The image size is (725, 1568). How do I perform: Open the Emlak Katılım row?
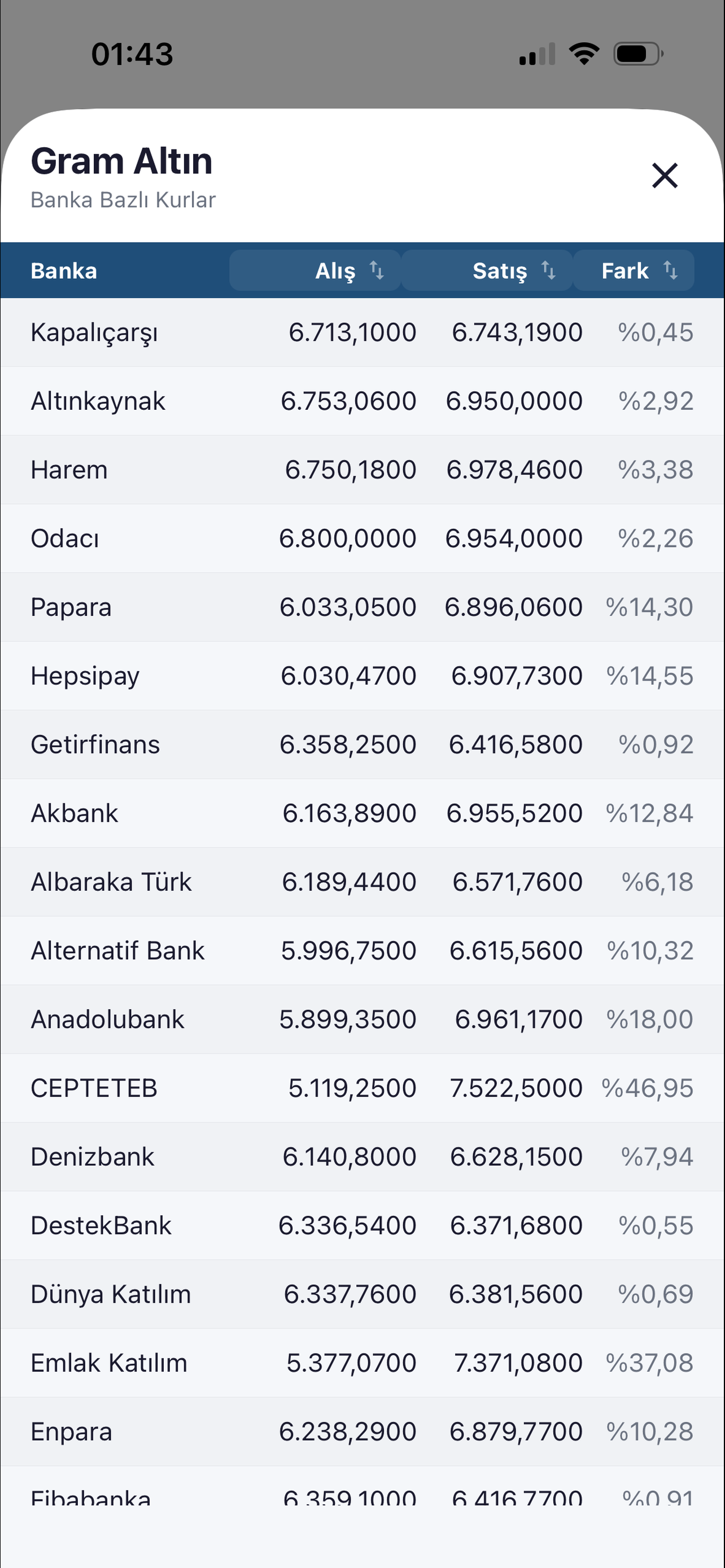tap(361, 1364)
